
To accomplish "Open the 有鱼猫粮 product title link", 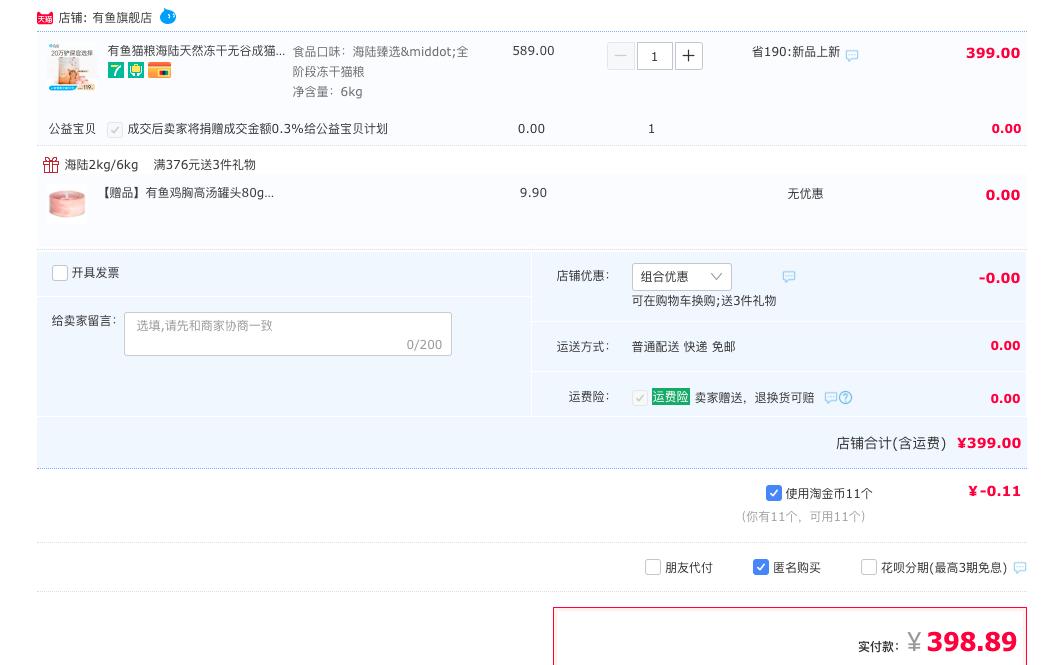I will [193, 51].
